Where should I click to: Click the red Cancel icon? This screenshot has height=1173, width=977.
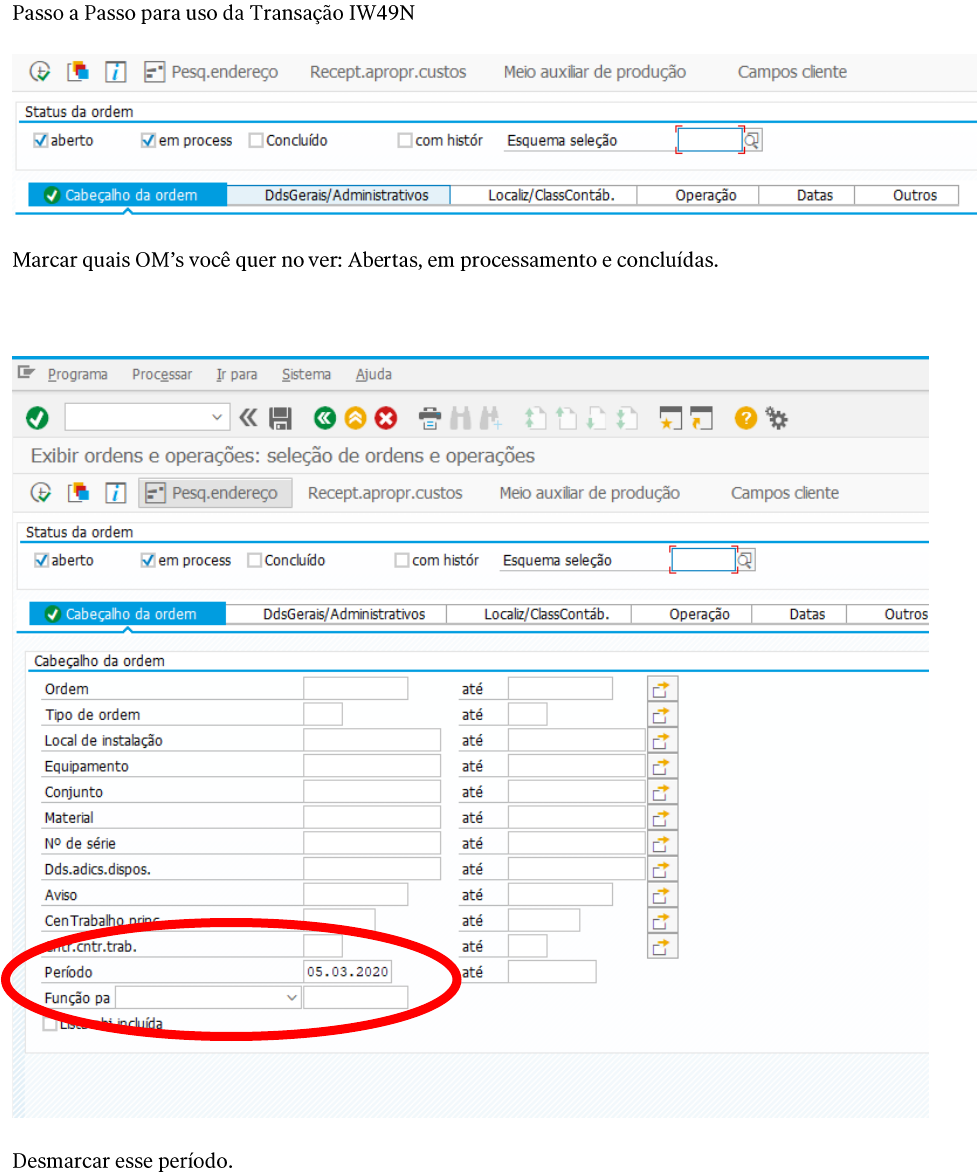pos(386,418)
